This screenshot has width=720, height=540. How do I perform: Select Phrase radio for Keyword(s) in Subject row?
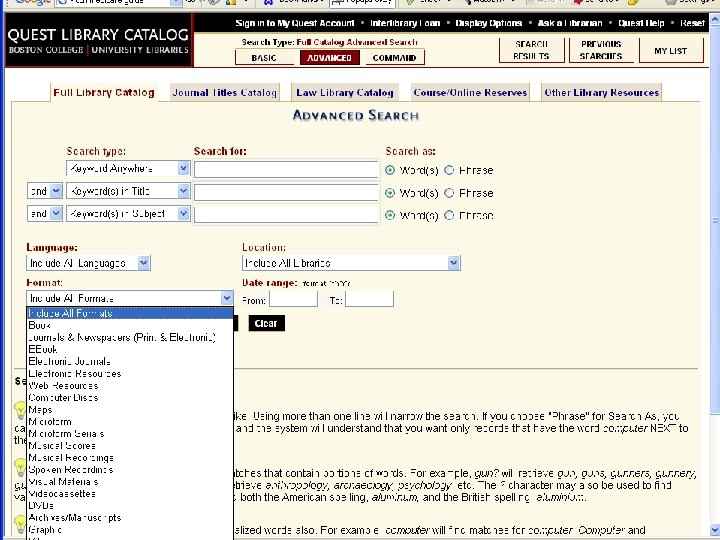(449, 215)
